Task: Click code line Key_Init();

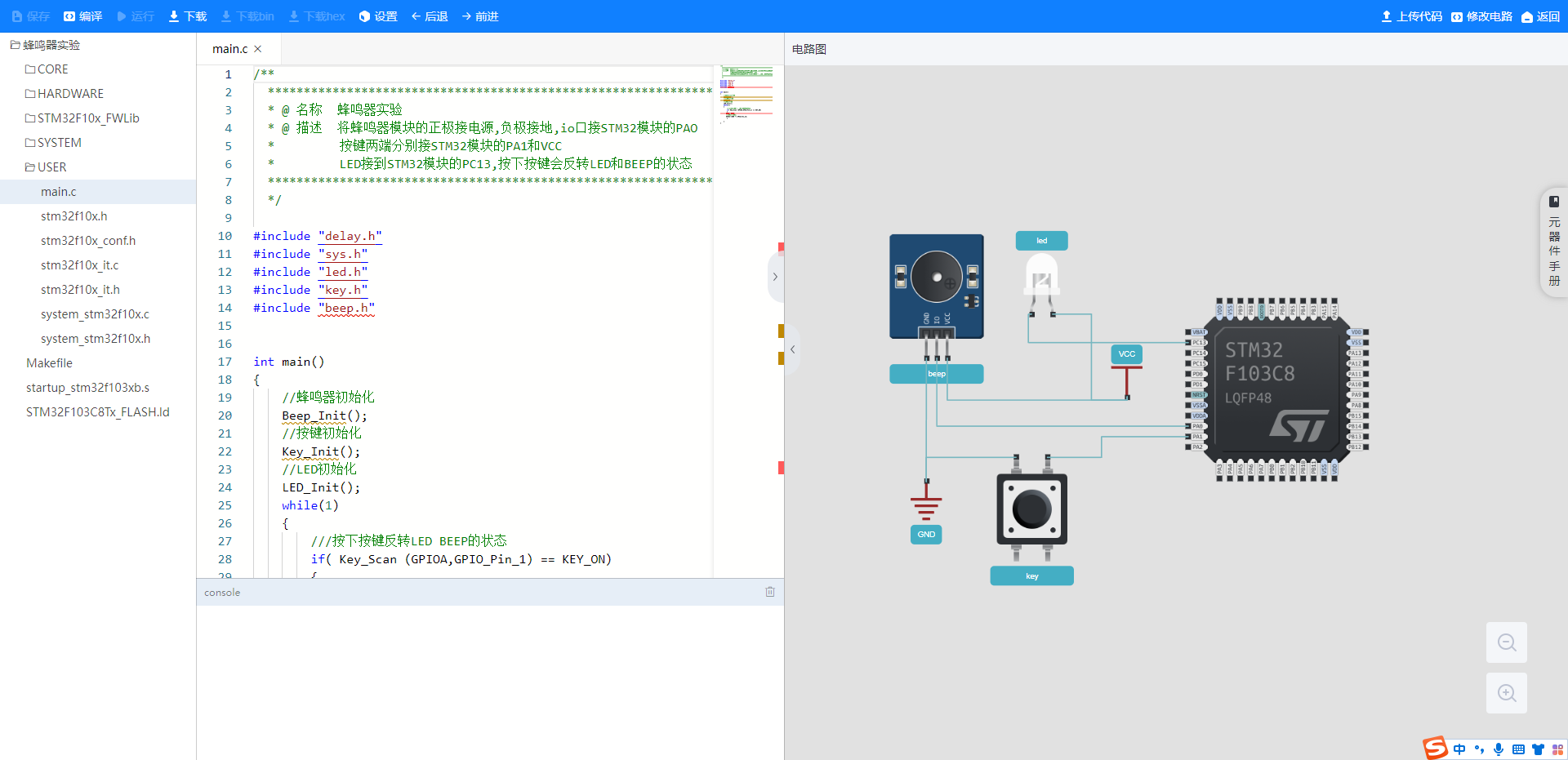Action: [x=321, y=451]
